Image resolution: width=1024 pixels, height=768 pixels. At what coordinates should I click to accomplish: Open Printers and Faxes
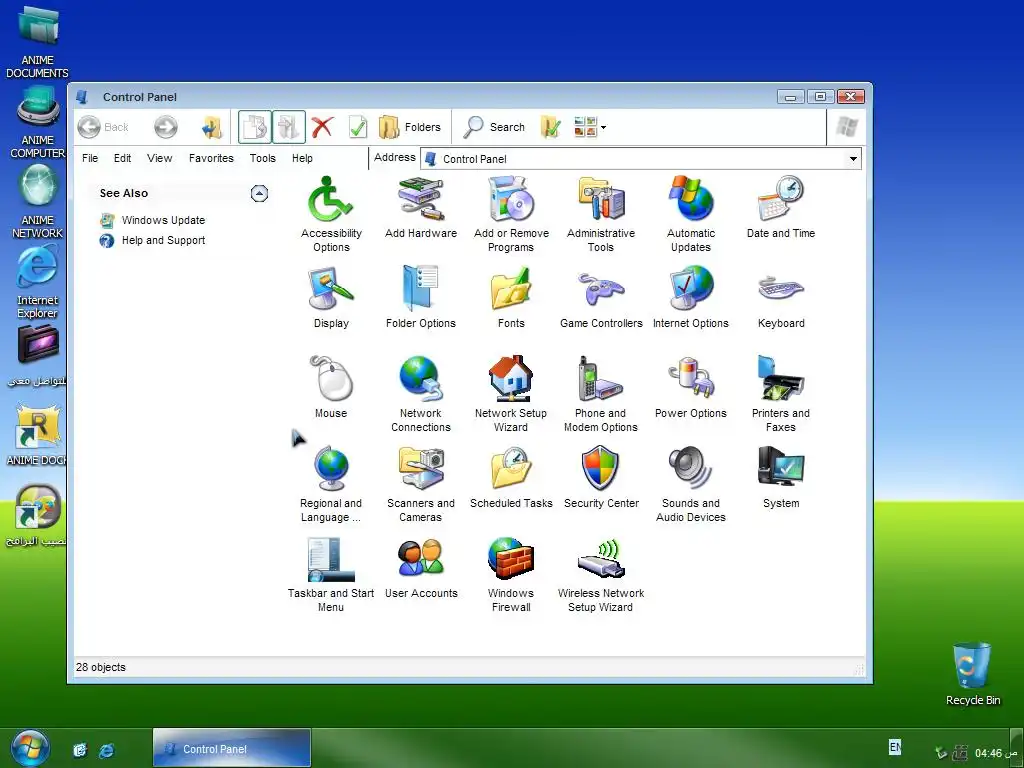[781, 394]
